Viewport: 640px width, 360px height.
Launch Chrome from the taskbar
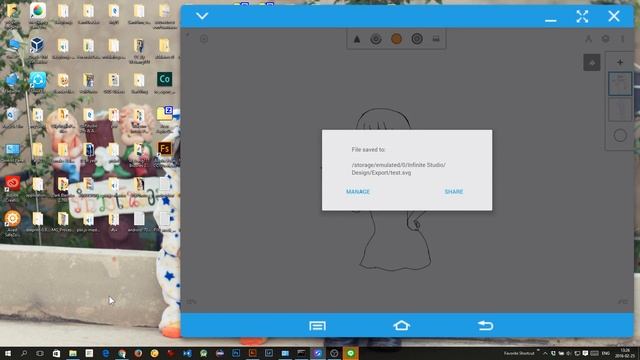(122, 353)
